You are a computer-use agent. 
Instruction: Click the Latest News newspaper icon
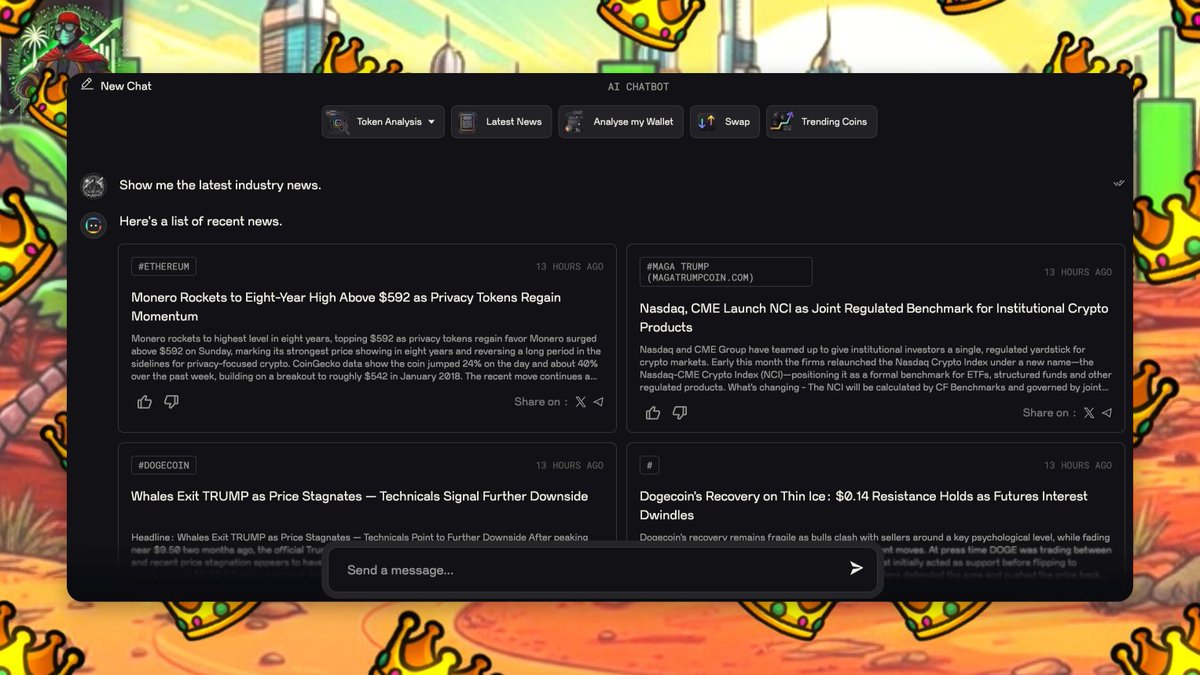tap(467, 122)
